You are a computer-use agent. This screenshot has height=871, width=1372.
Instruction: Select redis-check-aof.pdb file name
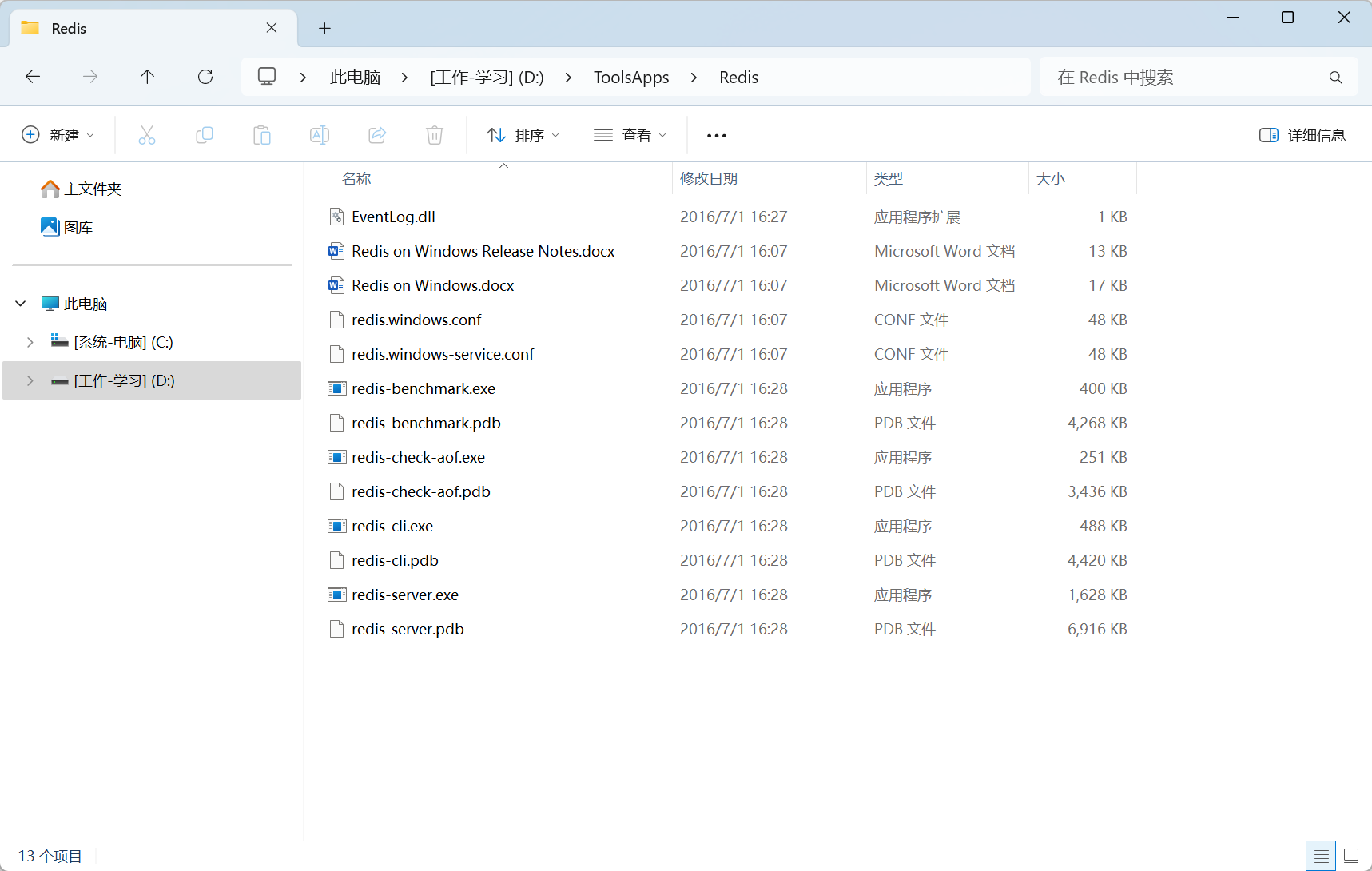click(x=421, y=491)
